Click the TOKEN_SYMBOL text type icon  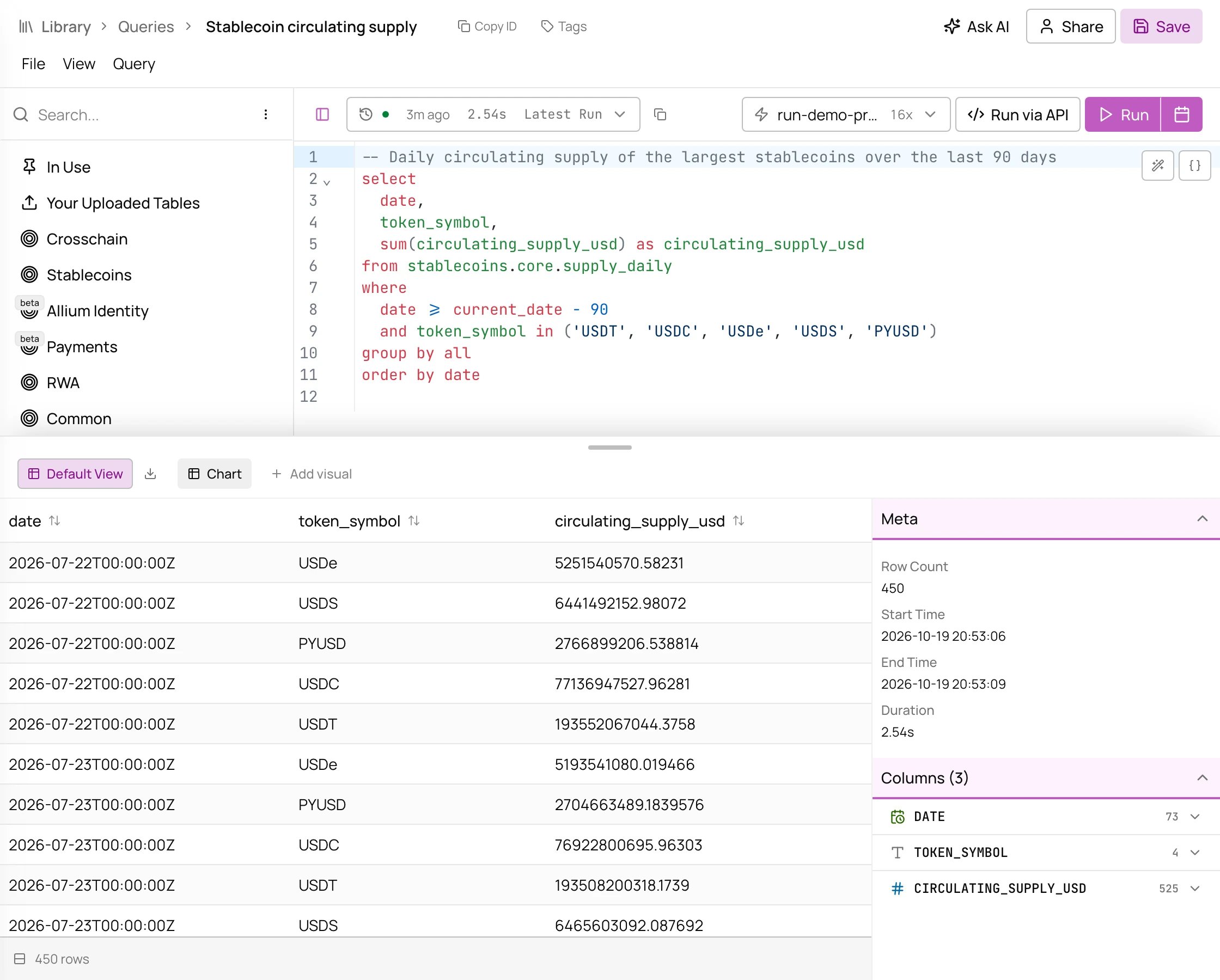898,852
